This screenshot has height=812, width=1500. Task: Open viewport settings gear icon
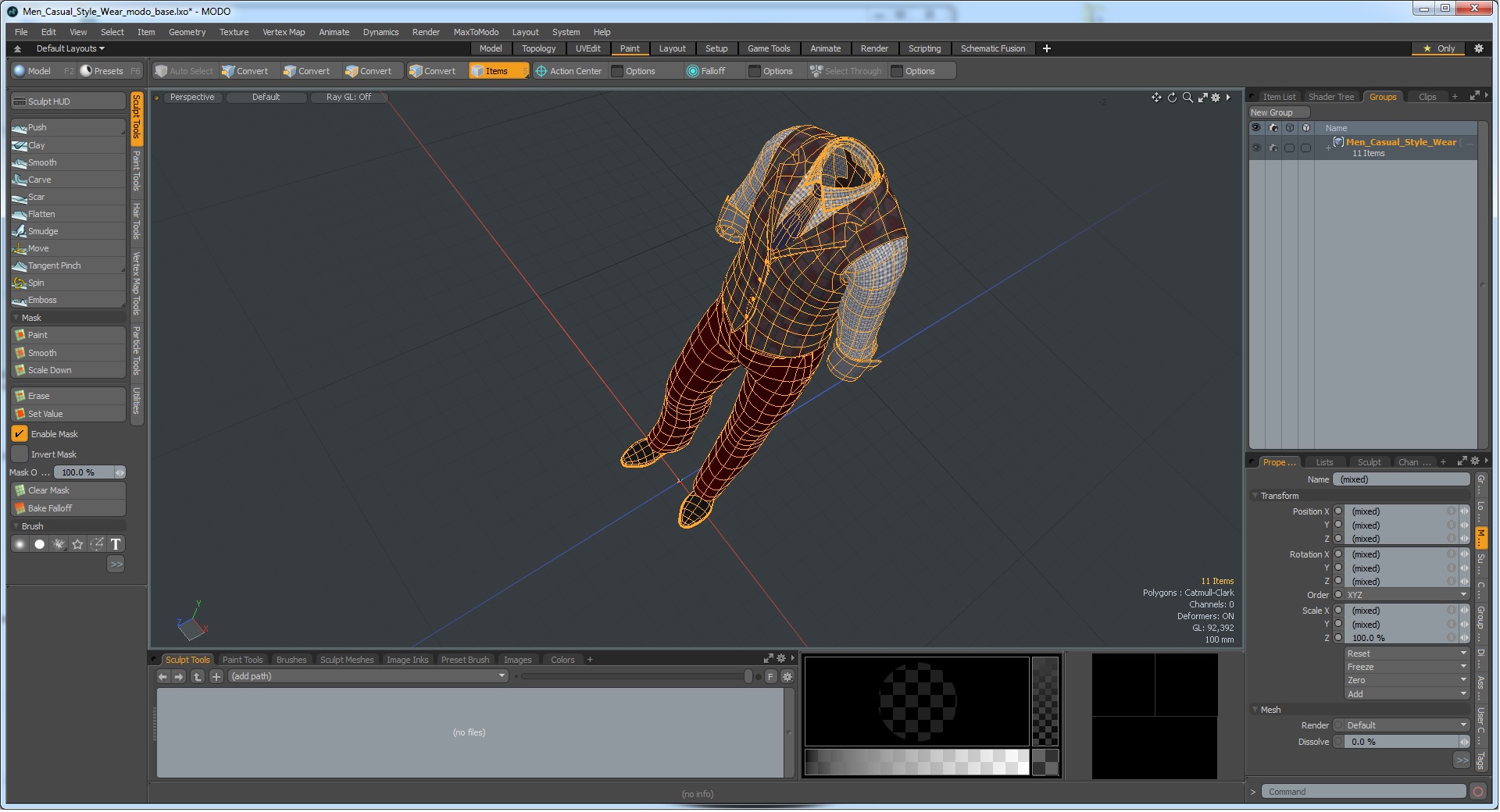click(x=1216, y=98)
